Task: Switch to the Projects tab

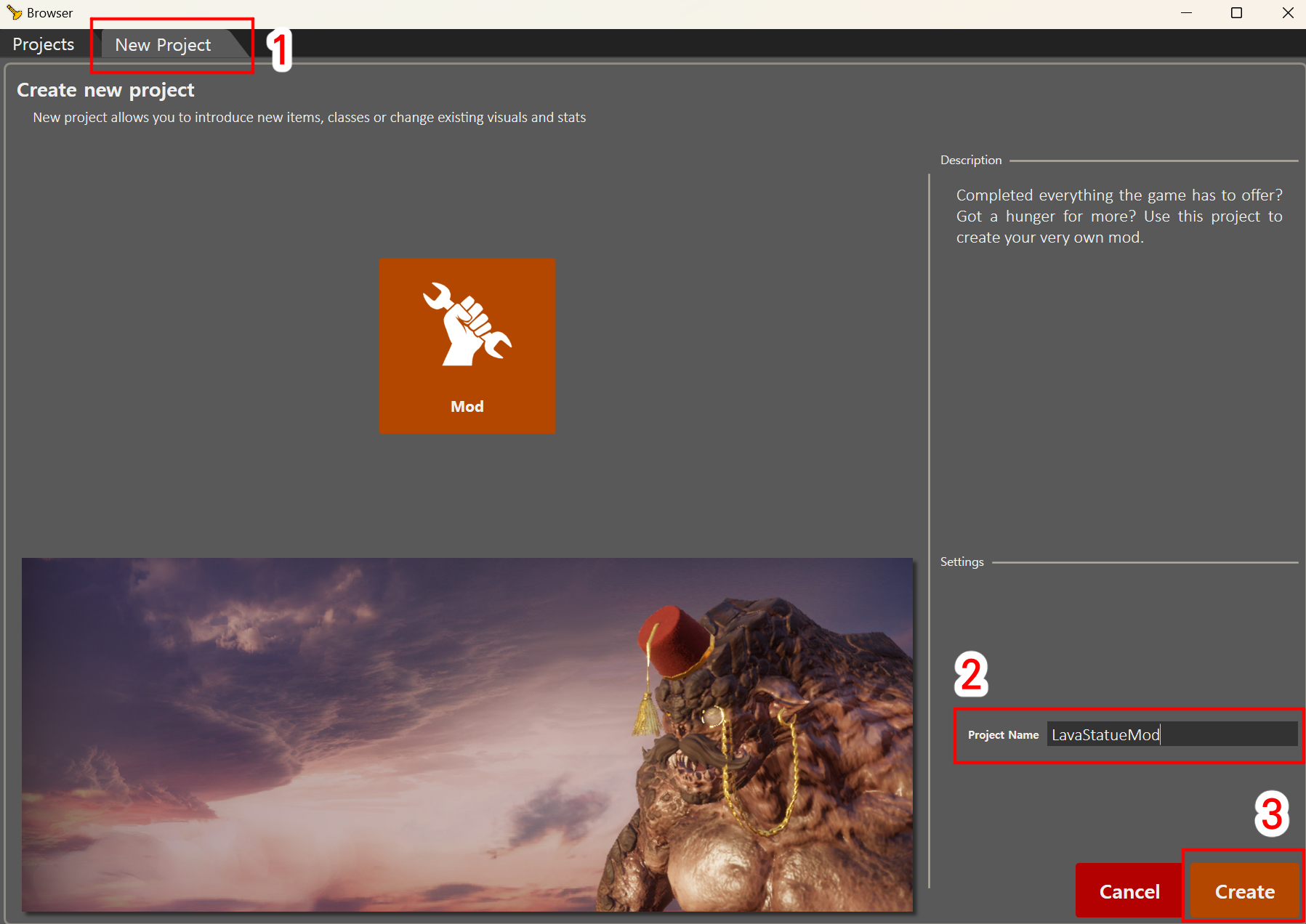Action: (44, 44)
